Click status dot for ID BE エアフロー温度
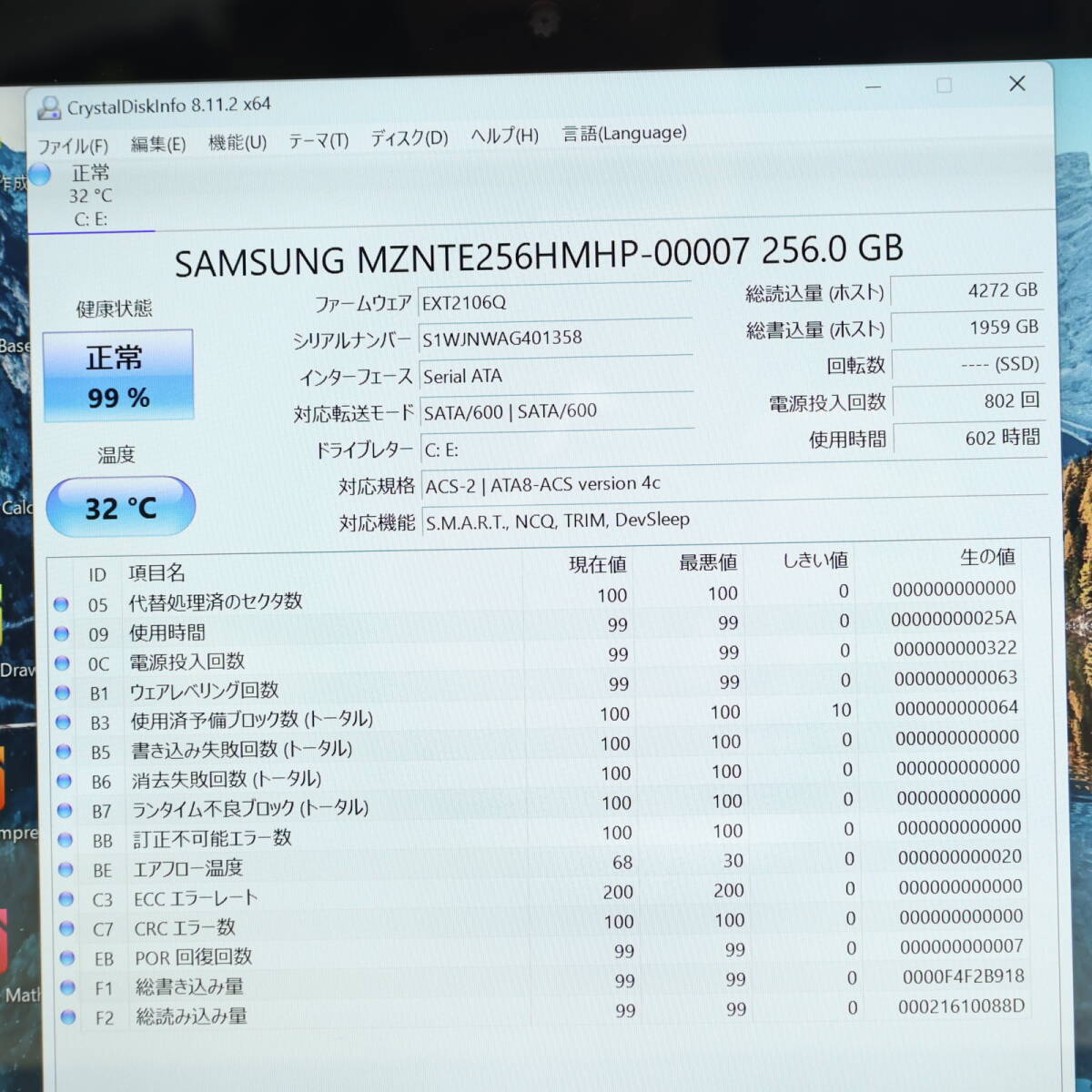The width and height of the screenshot is (1092, 1092). click(x=66, y=869)
